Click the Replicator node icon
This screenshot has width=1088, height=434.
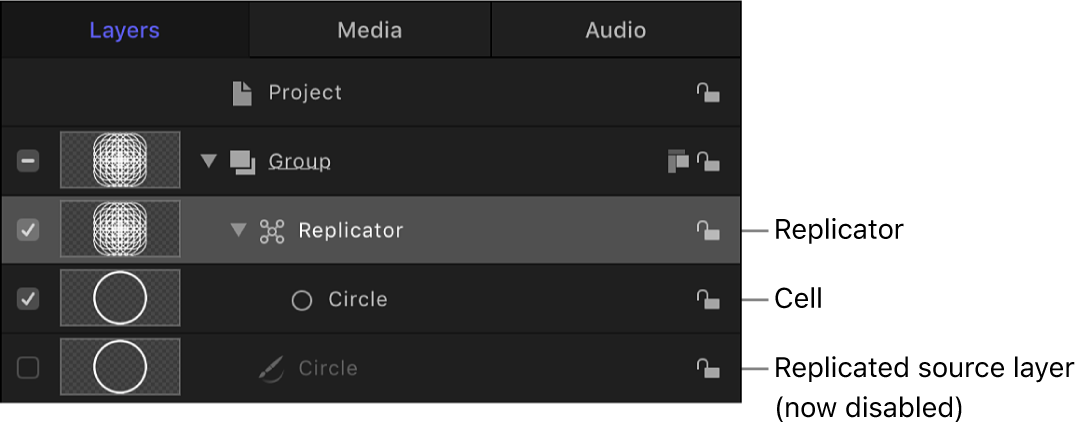point(272,232)
